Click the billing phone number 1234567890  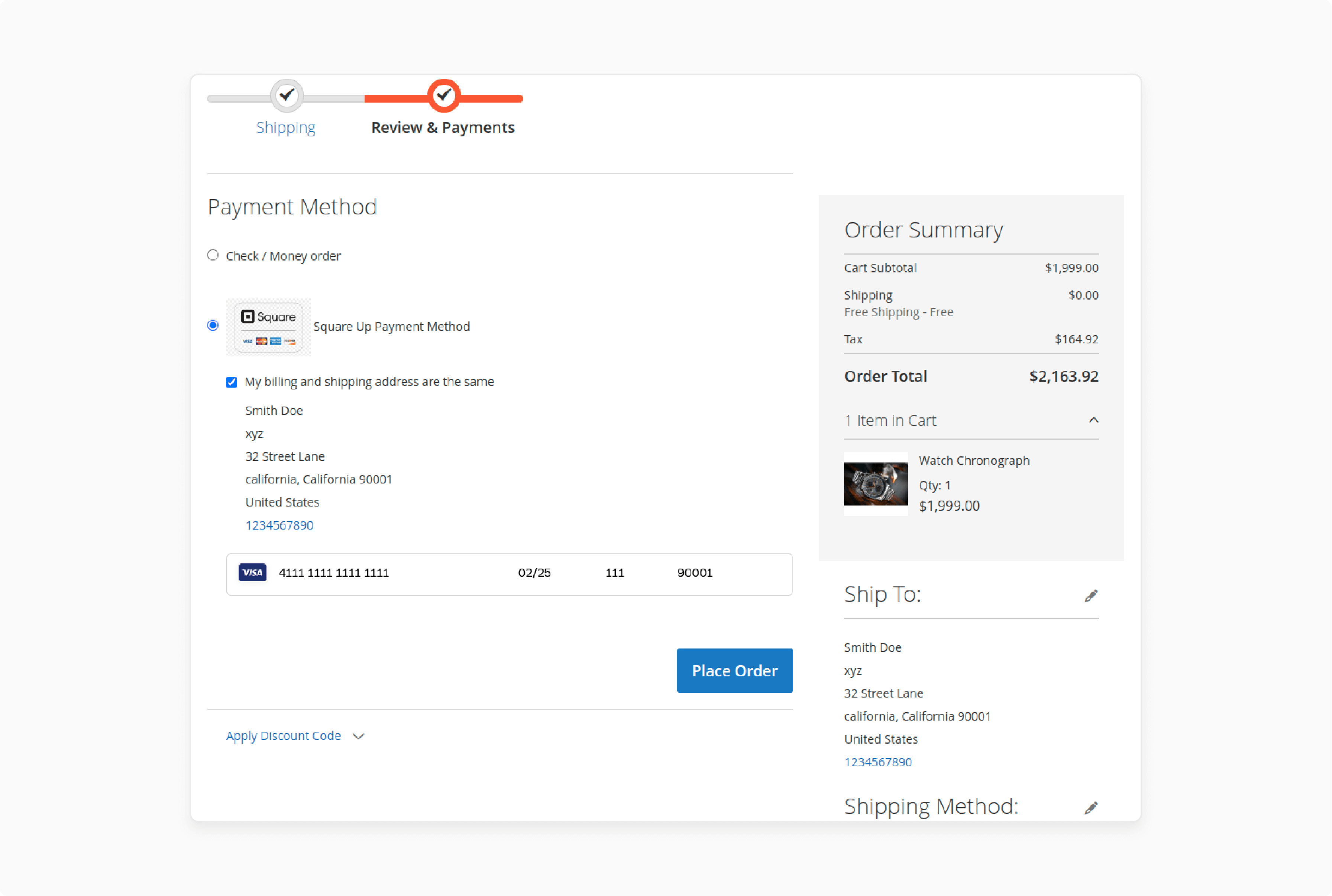279,525
